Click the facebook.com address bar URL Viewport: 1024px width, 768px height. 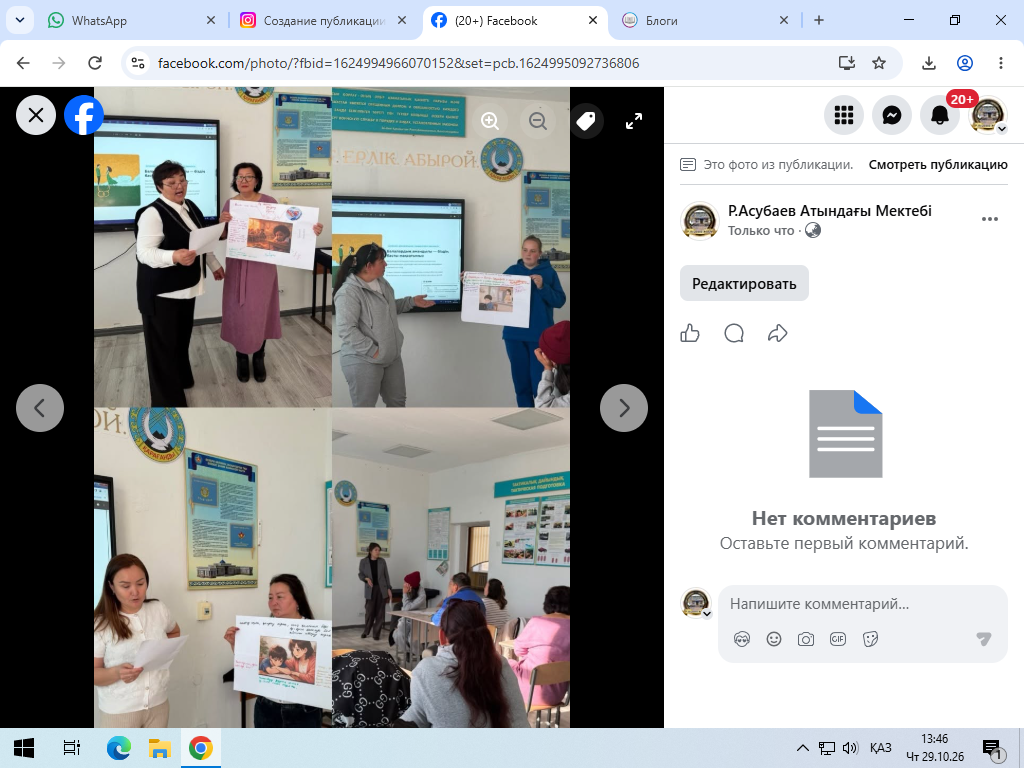point(398,63)
